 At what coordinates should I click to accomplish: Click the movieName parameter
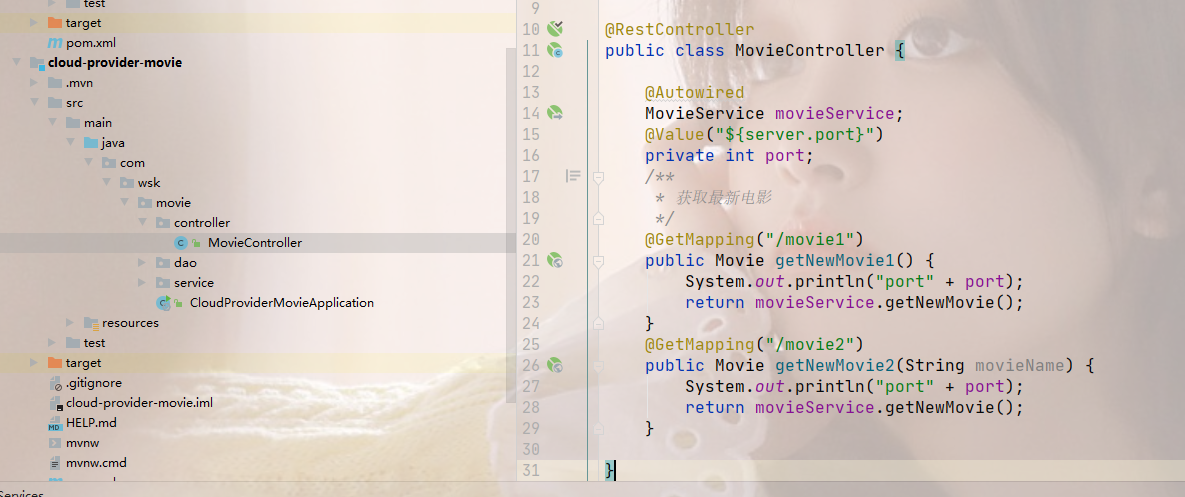coord(1019,366)
